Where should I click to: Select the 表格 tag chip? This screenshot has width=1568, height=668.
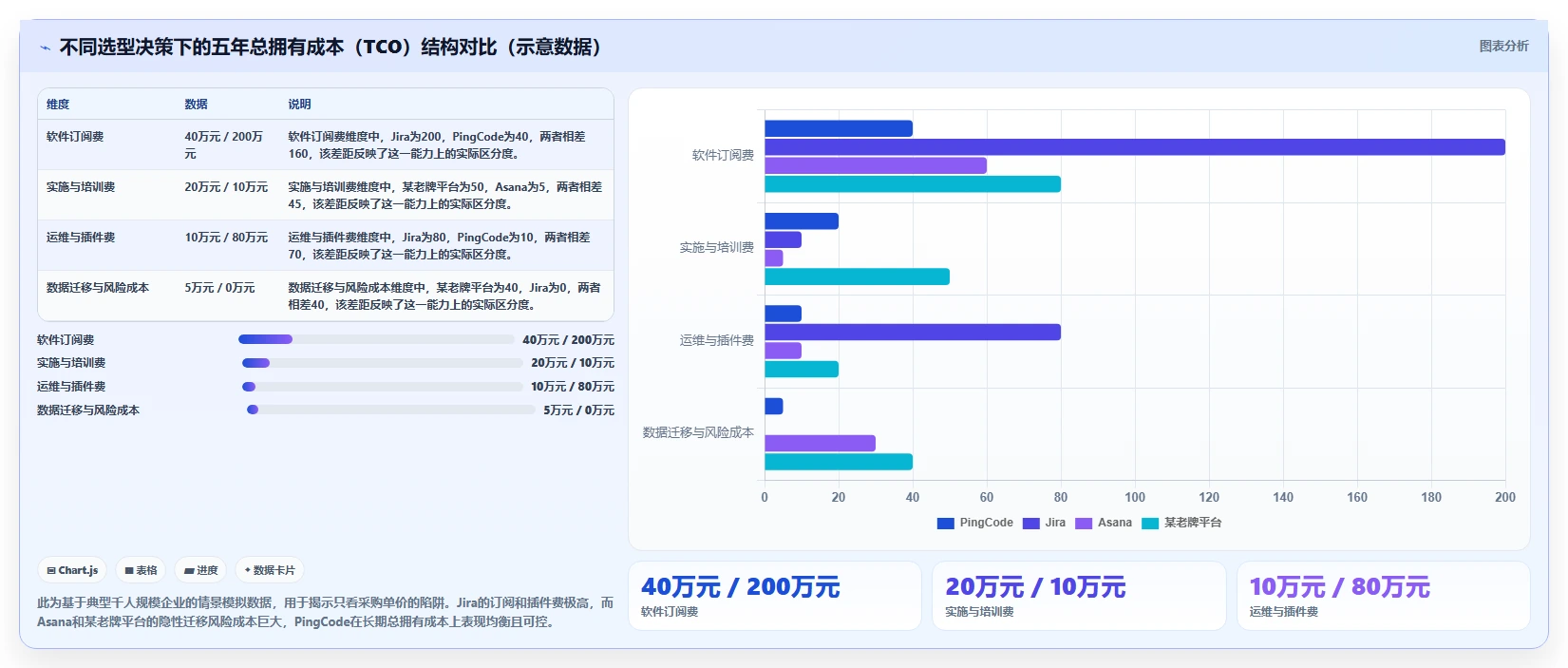click(141, 570)
